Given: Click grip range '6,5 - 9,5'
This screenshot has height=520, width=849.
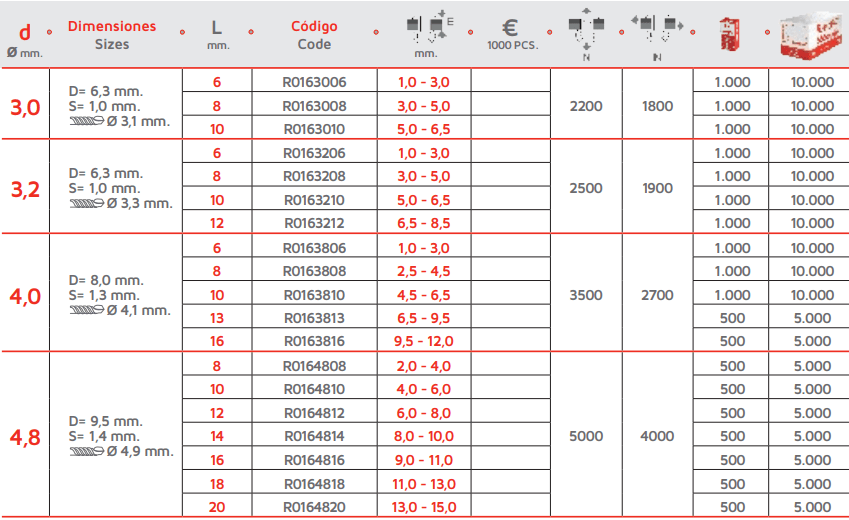Looking at the screenshot, I should pos(423,318).
